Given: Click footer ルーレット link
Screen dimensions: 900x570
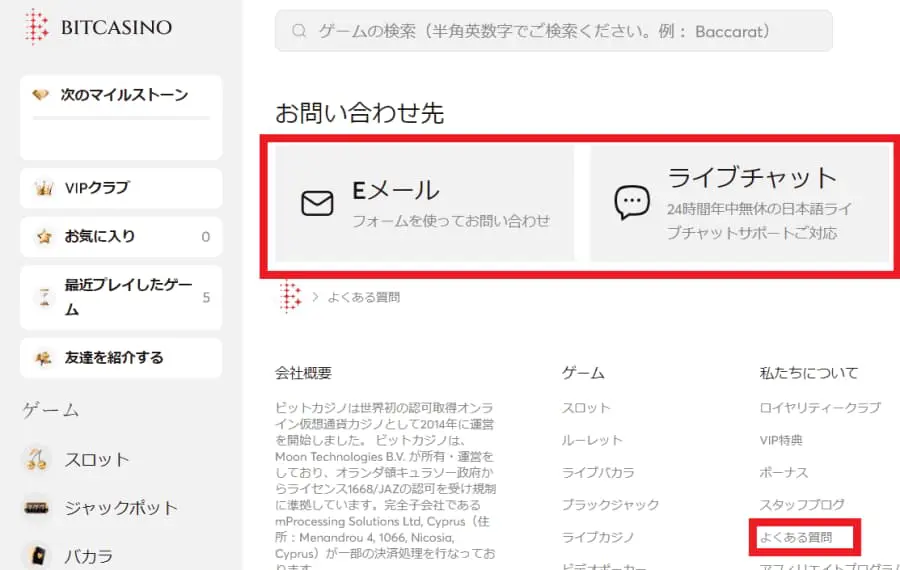Looking at the screenshot, I should click(x=592, y=440).
